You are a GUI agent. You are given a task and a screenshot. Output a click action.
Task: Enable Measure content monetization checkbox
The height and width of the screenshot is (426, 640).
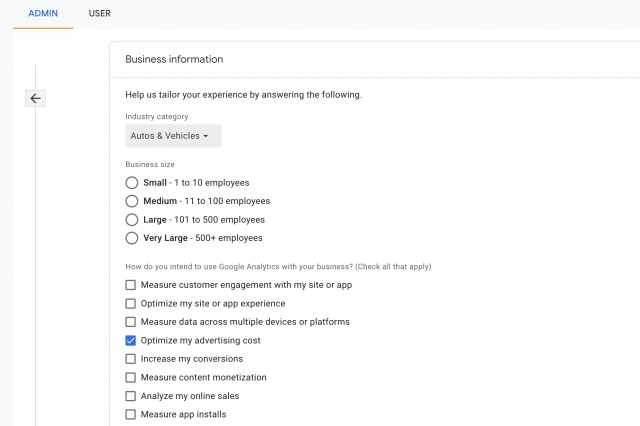click(x=131, y=377)
